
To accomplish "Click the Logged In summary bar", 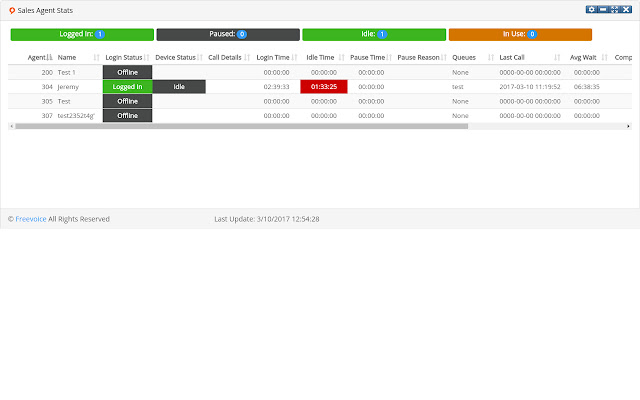I will 82,34.
